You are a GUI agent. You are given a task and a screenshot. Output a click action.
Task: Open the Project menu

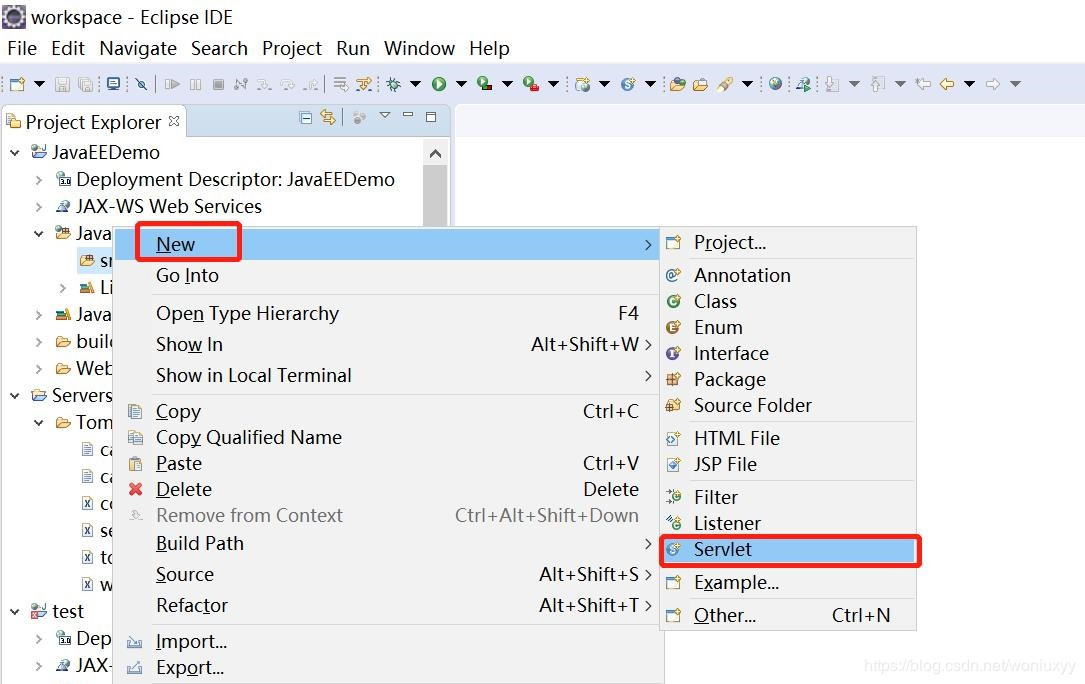(291, 48)
